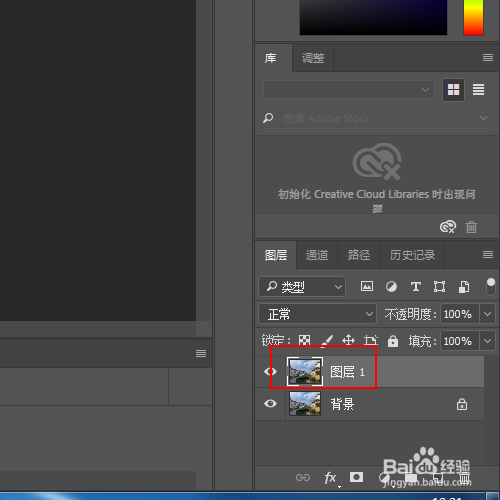Viewport: 500px width, 500px height.
Task: Open the opacity slider dropdown arrow
Action: pyautogui.click(x=487, y=314)
